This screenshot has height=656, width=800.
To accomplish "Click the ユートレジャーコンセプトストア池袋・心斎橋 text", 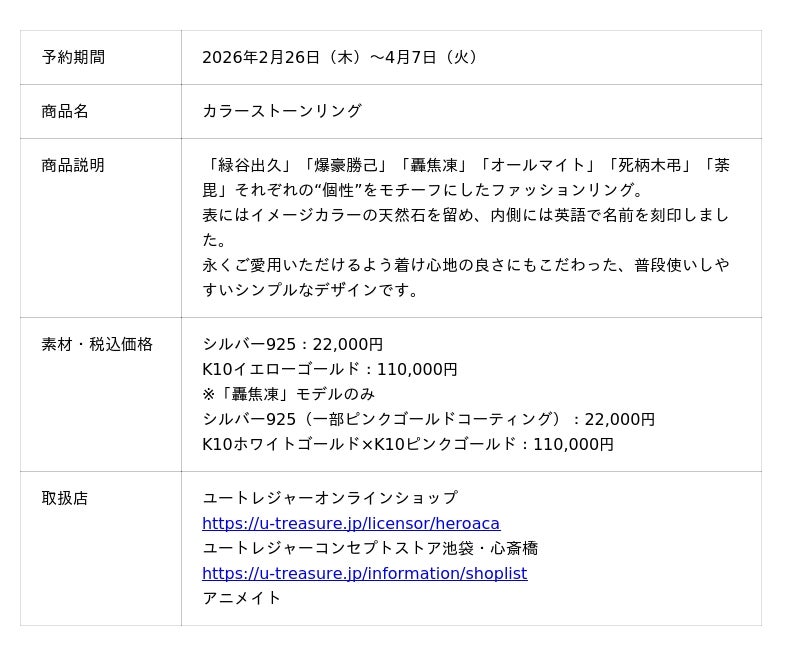I will (x=370, y=548).
